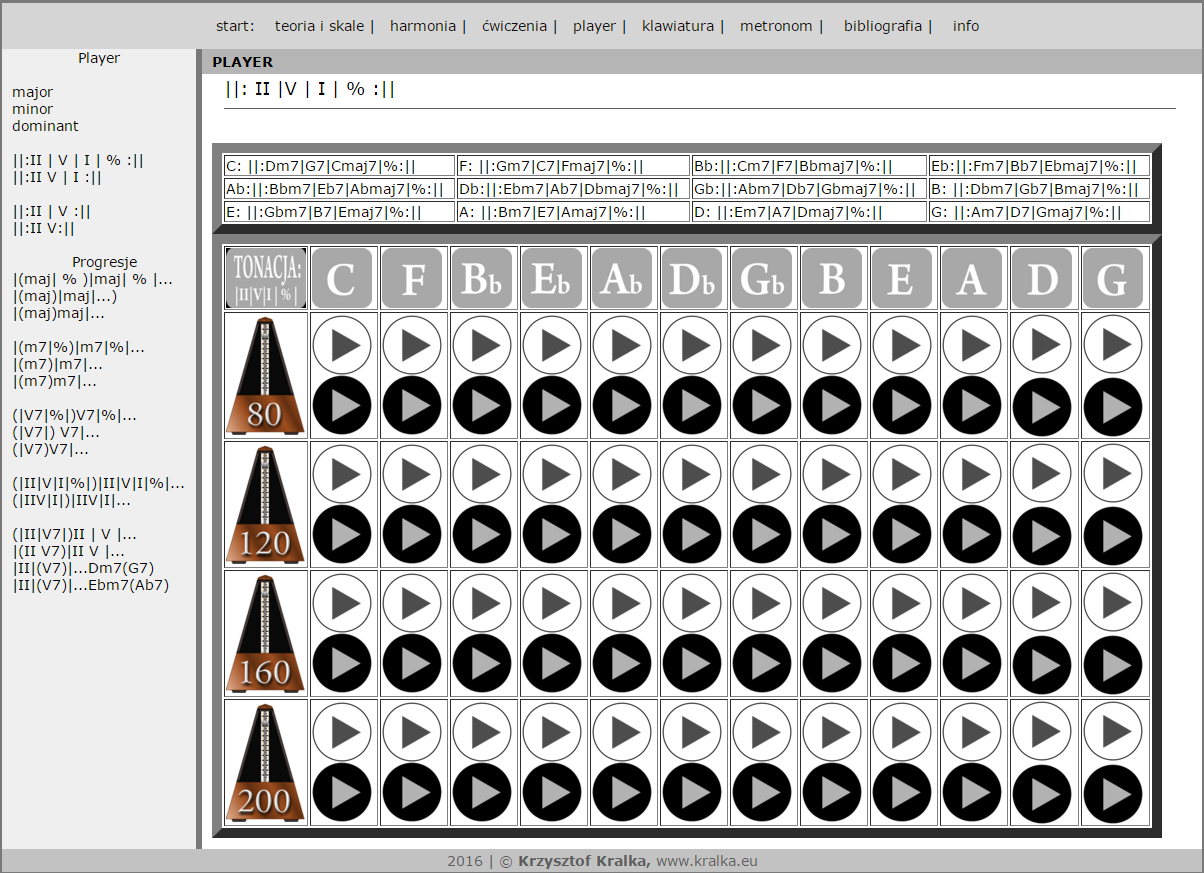Open sidebar link ||:II V:||

[44, 228]
